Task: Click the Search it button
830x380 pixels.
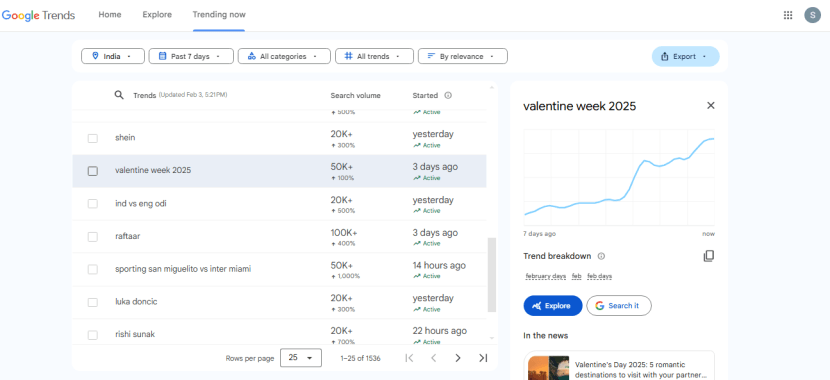Action: click(x=619, y=305)
